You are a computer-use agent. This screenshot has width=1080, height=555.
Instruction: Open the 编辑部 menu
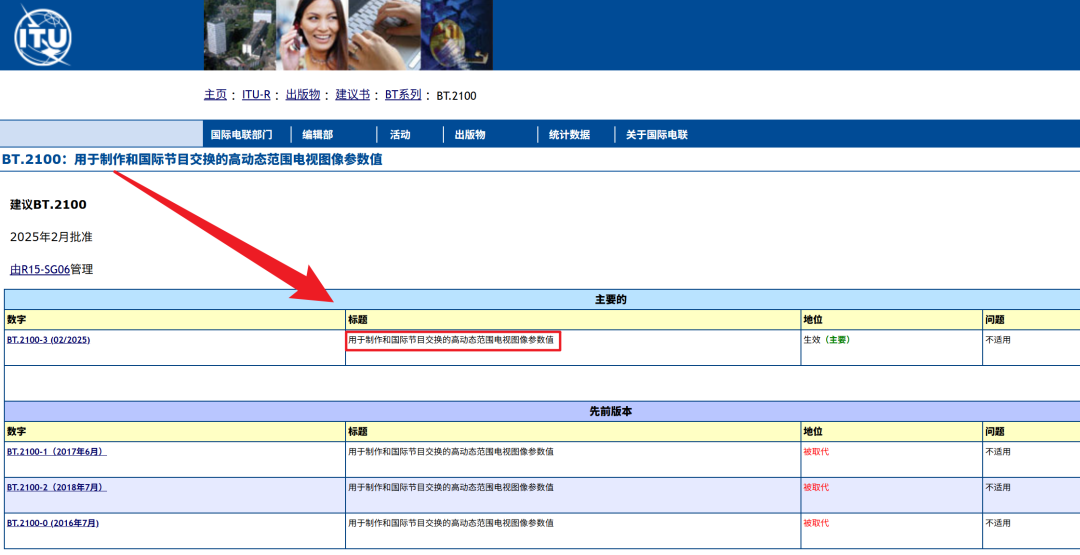(x=318, y=135)
